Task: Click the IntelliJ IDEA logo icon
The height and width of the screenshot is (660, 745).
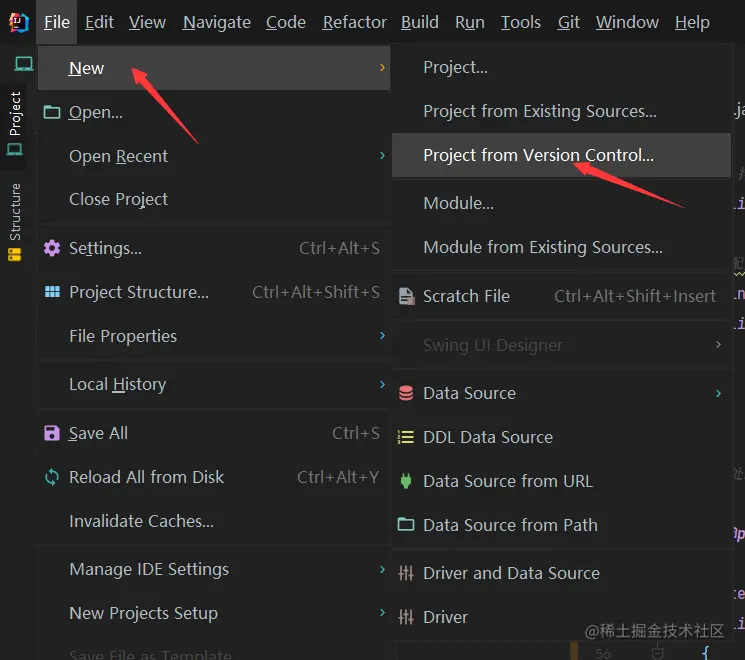Action: [19, 22]
